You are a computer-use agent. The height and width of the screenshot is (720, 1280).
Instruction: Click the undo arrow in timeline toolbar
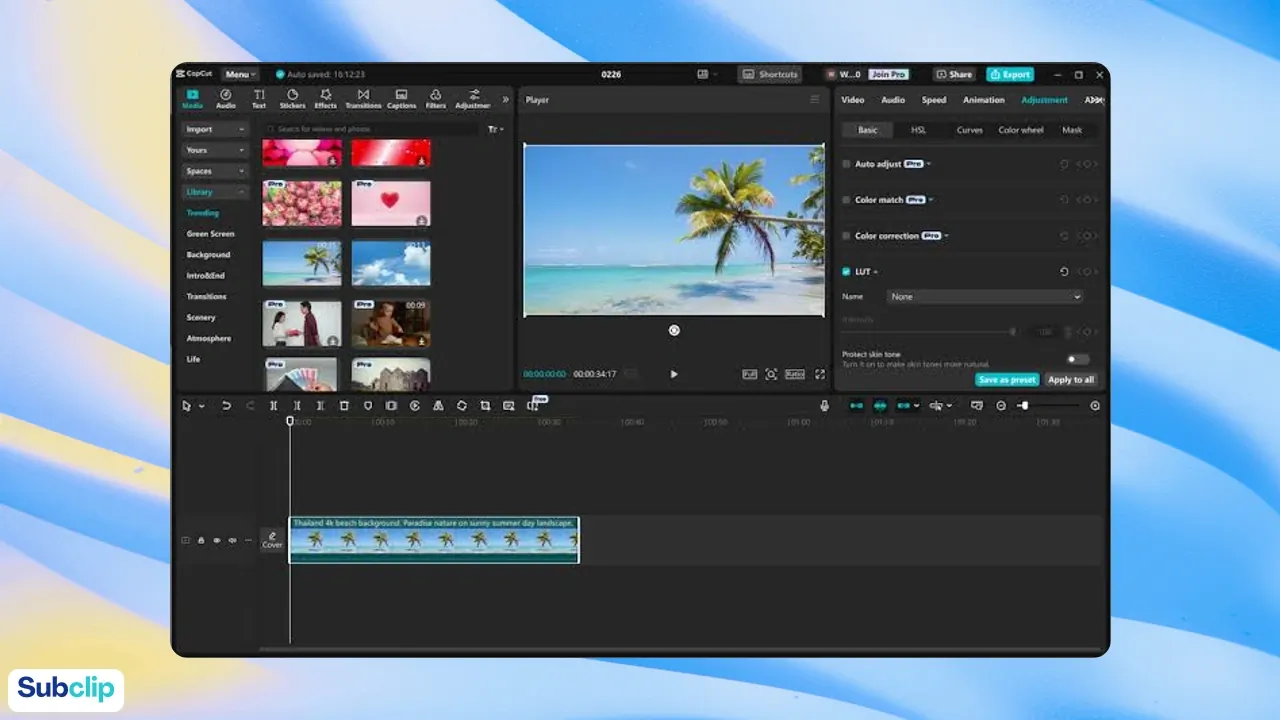[227, 405]
